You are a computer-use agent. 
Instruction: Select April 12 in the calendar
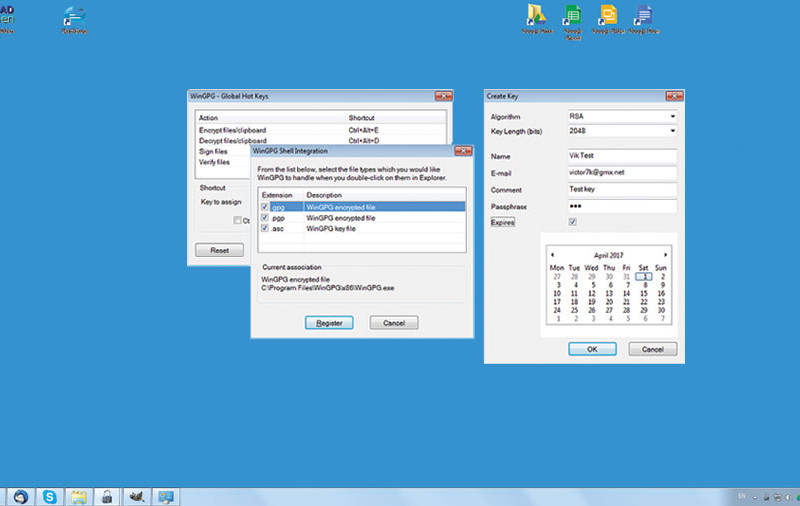592,293
